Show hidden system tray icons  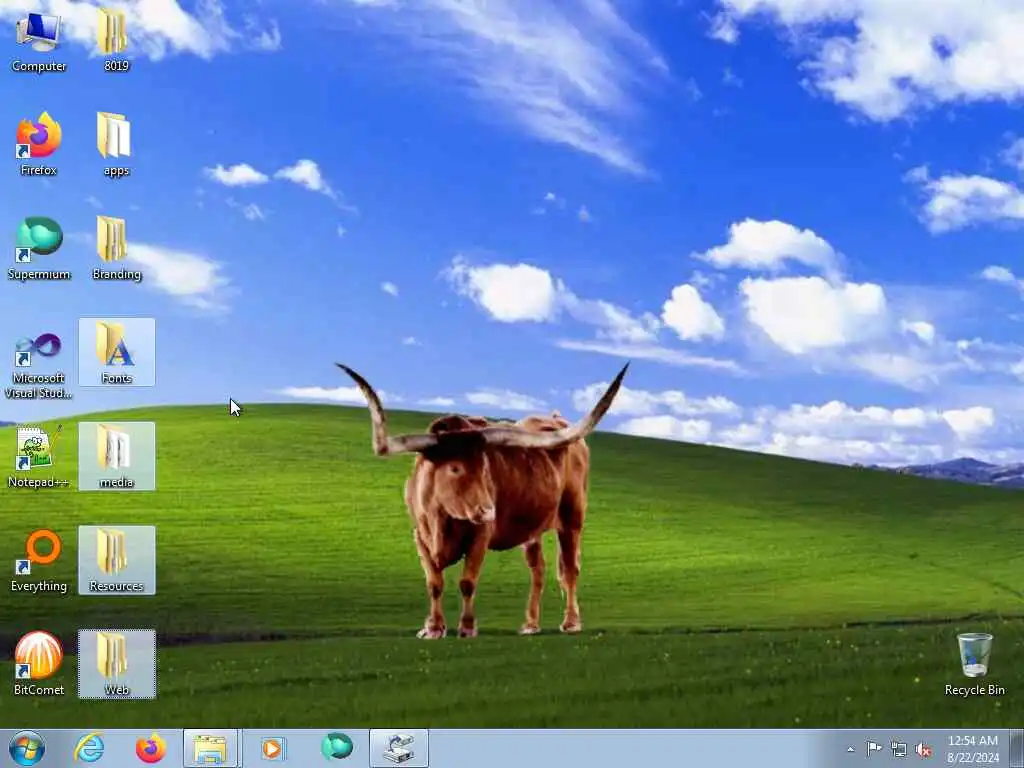tap(850, 749)
